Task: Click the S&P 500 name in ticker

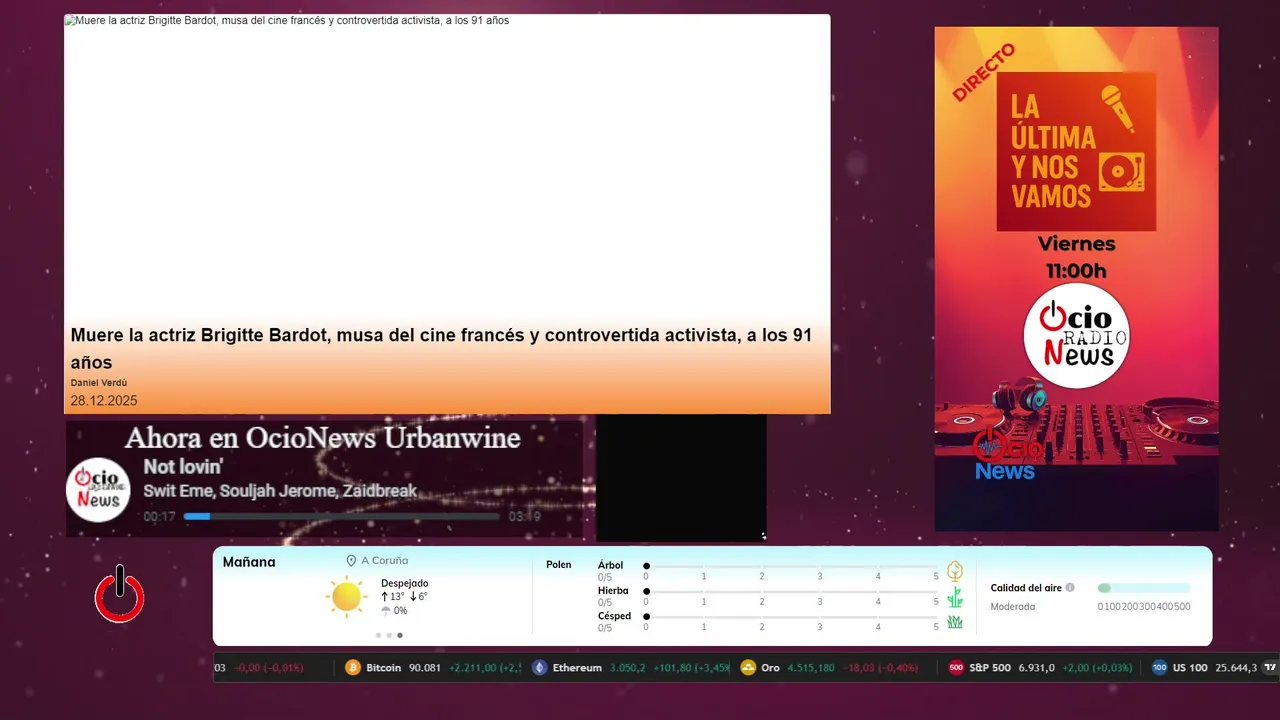Action: point(990,668)
